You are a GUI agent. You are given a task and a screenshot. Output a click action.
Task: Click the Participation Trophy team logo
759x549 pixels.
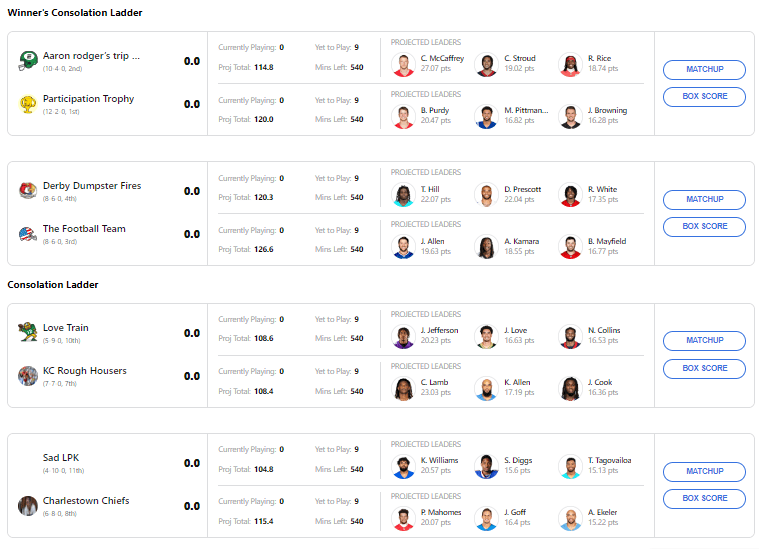click(x=28, y=104)
